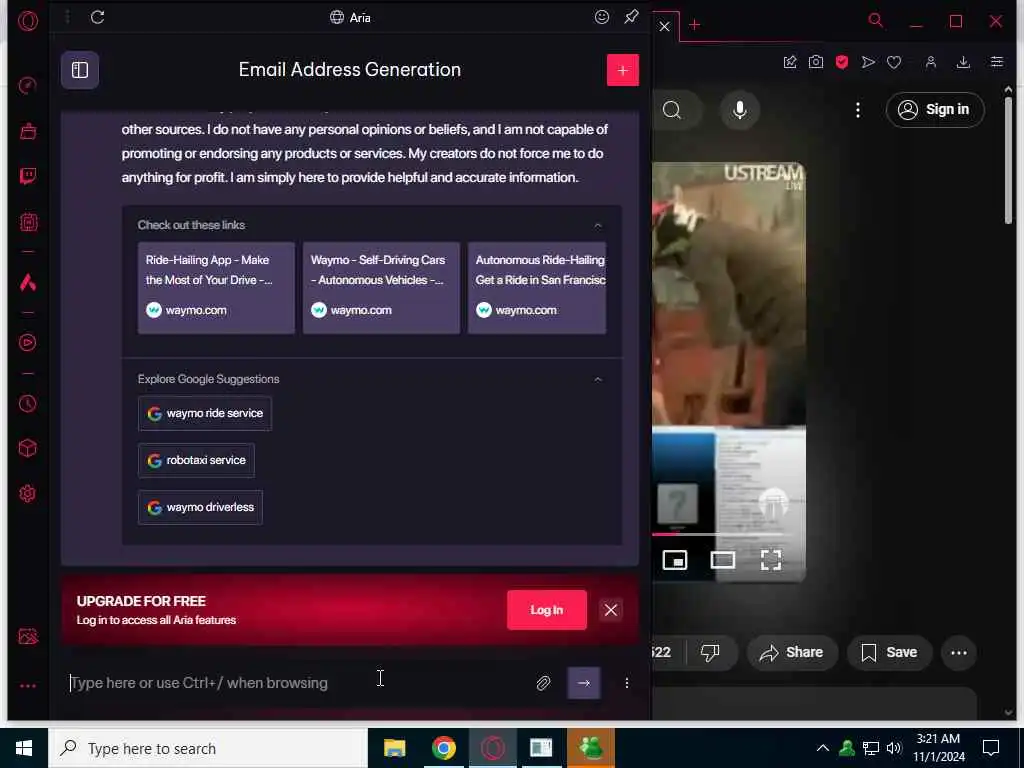1024x768 pixels.
Task: Open the profile person icon in the toolbar
Action: click(x=931, y=62)
